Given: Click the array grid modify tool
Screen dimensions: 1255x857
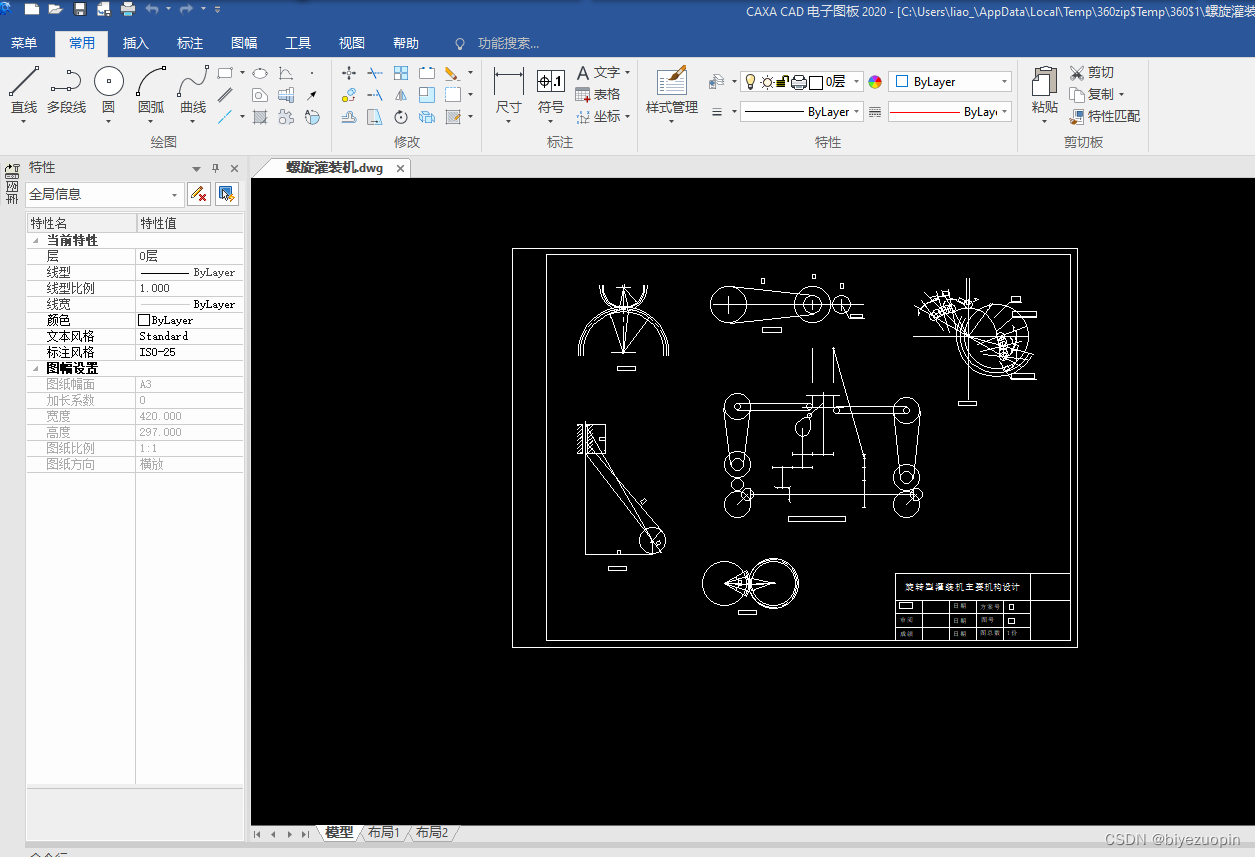Looking at the screenshot, I should point(401,73).
